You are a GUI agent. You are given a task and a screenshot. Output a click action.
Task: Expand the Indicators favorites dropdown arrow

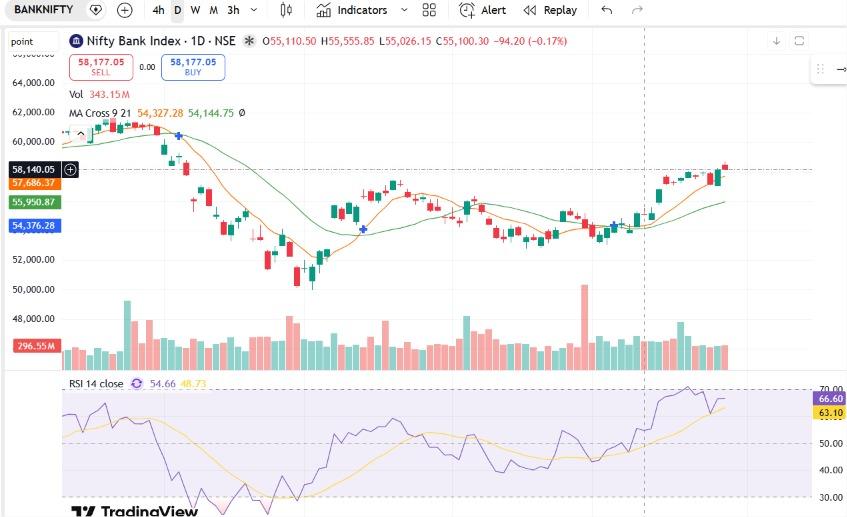click(404, 10)
